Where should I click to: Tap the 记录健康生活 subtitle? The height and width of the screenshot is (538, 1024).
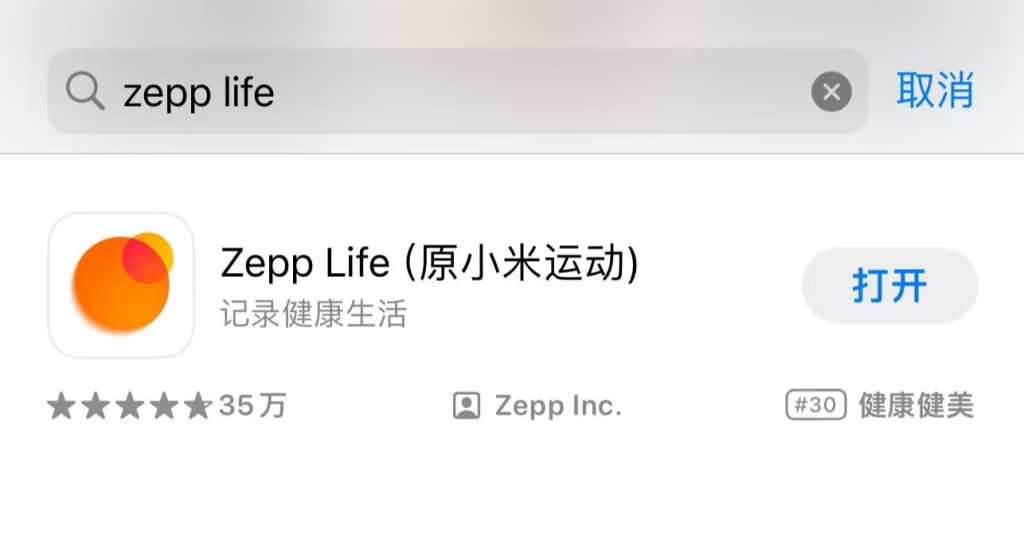pos(313,313)
